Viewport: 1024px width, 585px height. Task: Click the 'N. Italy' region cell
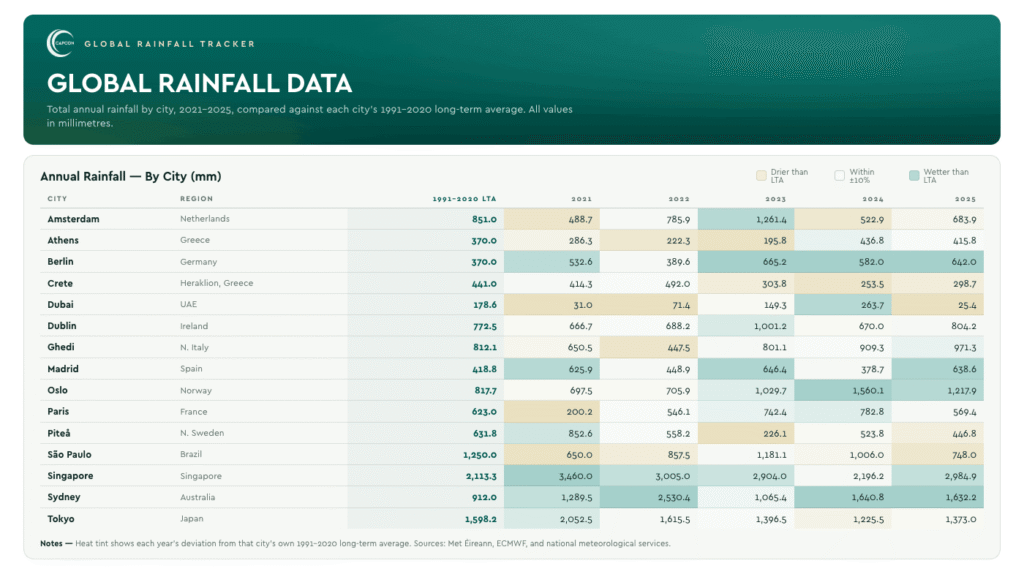pyautogui.click(x=195, y=347)
